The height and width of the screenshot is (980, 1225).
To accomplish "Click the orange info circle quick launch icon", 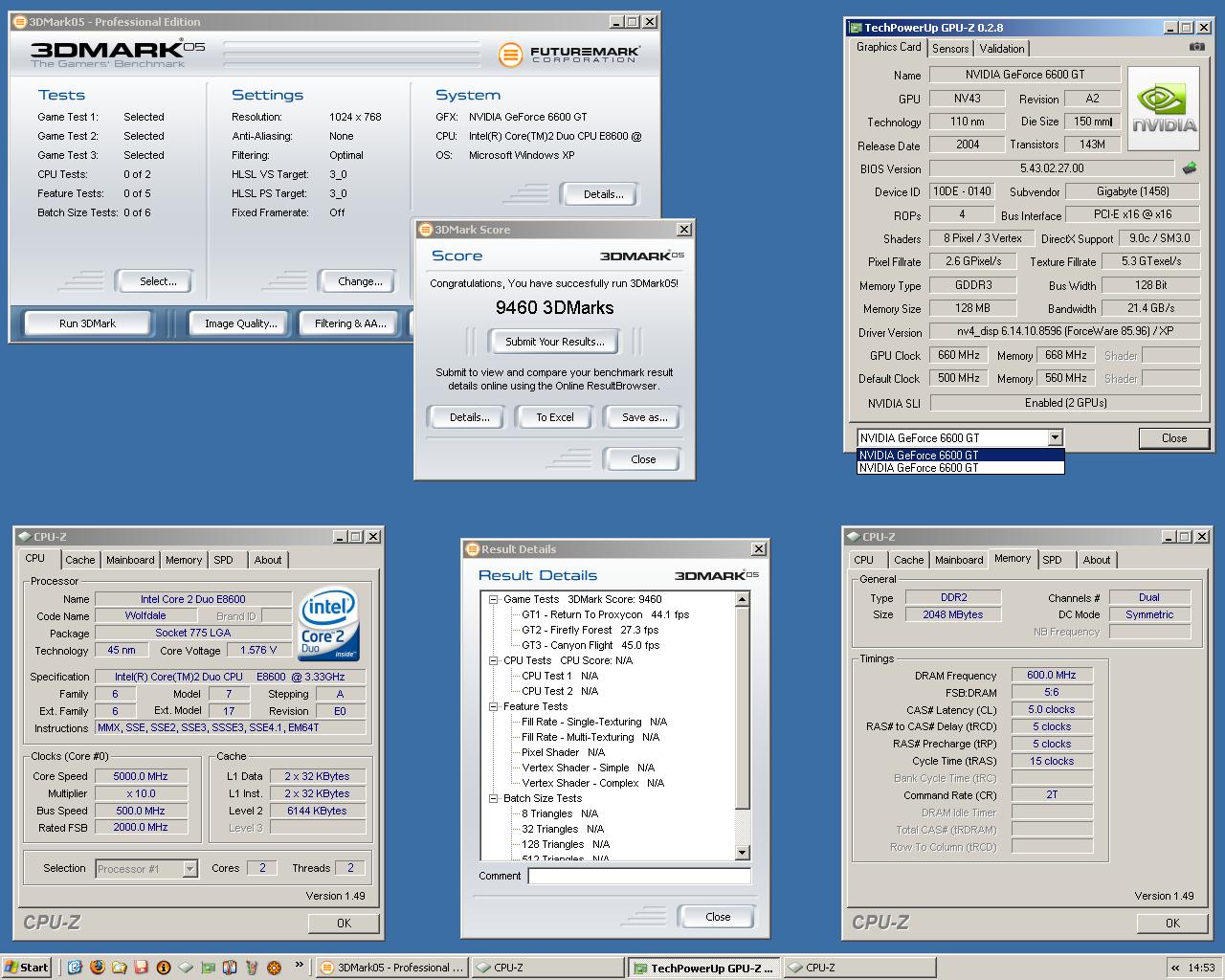I will click(x=163, y=968).
